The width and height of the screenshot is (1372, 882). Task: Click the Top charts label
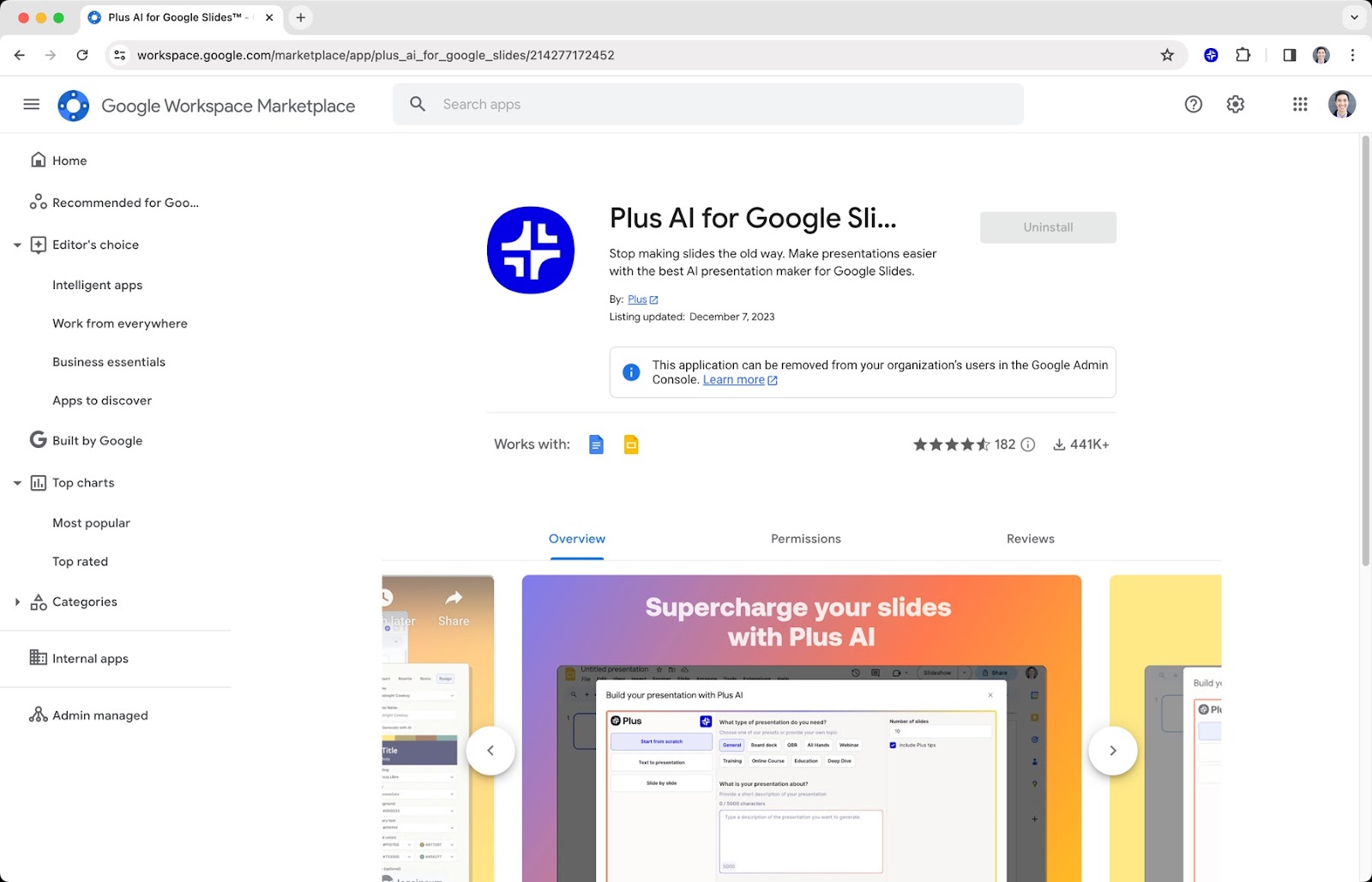83,483
